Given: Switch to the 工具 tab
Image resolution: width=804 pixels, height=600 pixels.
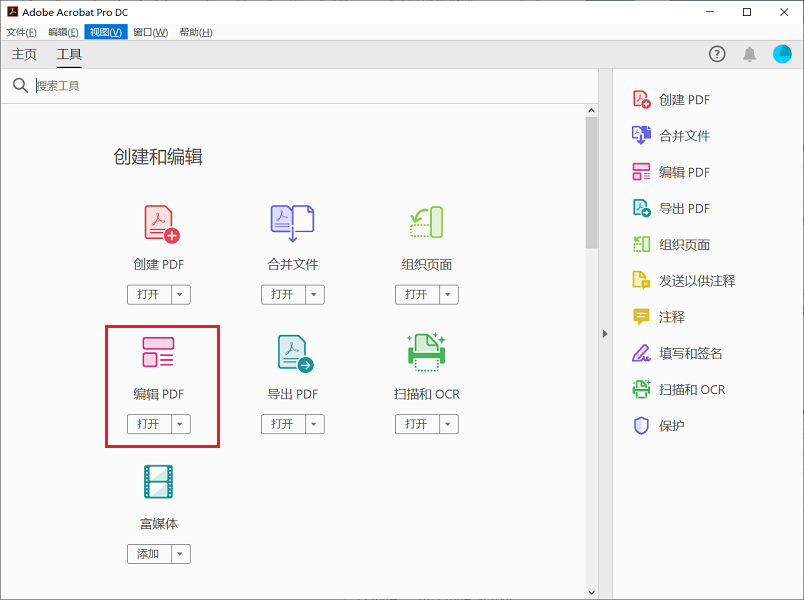Looking at the screenshot, I should [69, 54].
